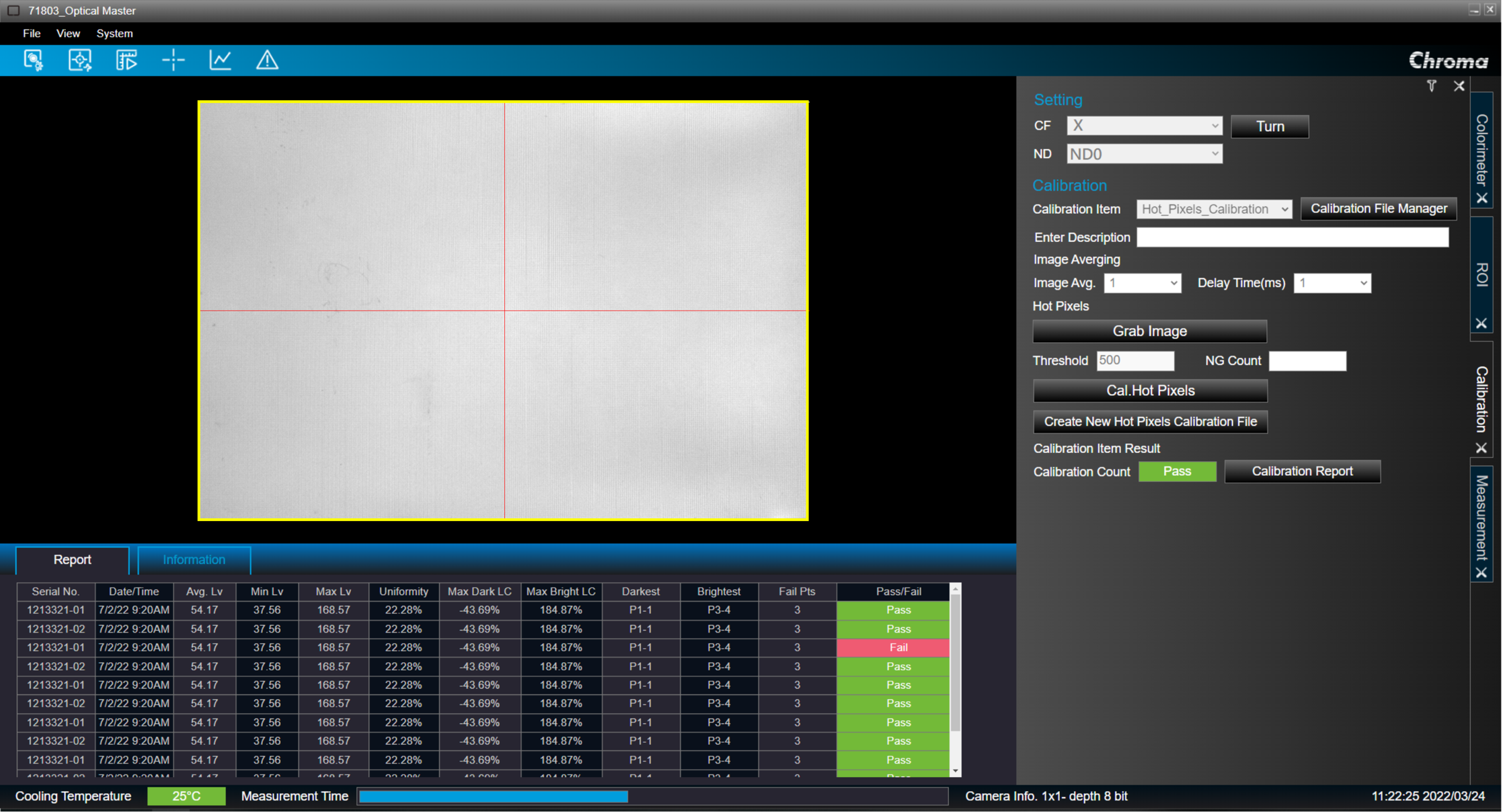Pin the settings panel with pin icon
Screen dimensions: 1503x812
tap(1431, 86)
